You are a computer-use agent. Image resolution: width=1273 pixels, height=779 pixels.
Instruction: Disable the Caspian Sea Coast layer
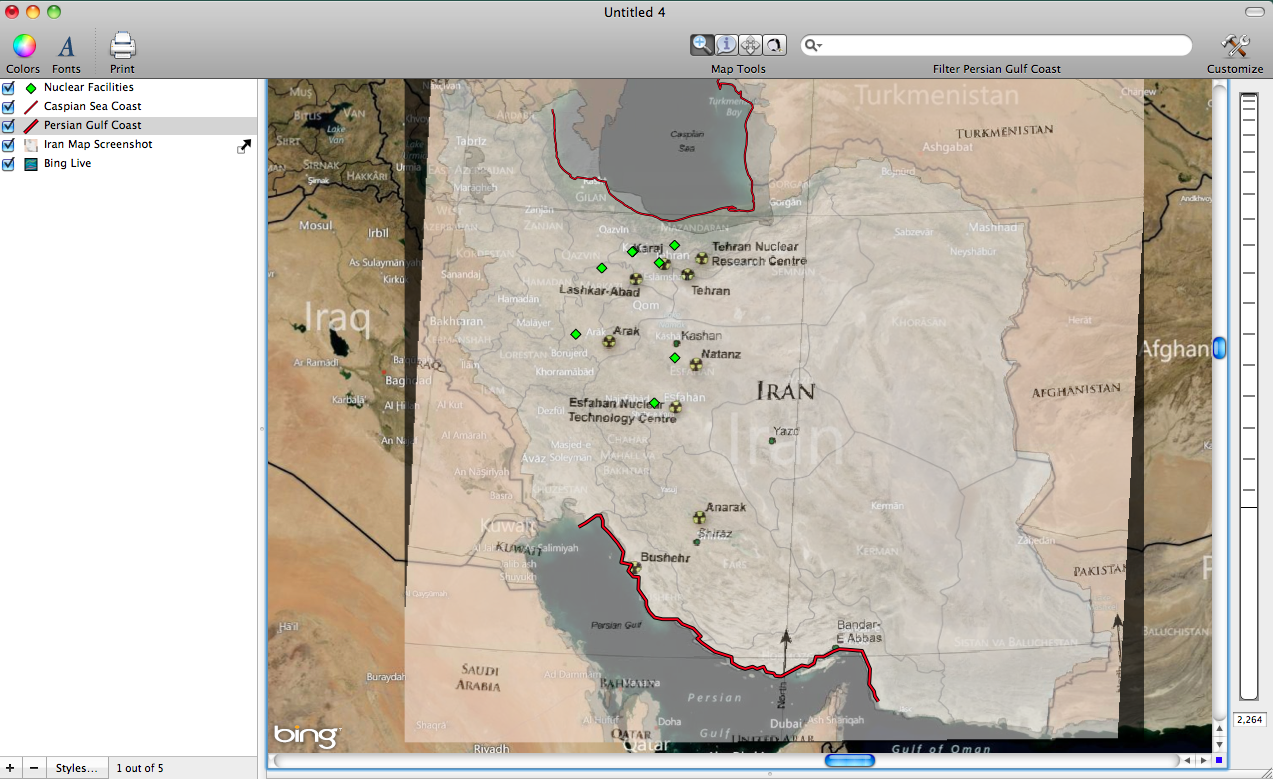coord(8,106)
